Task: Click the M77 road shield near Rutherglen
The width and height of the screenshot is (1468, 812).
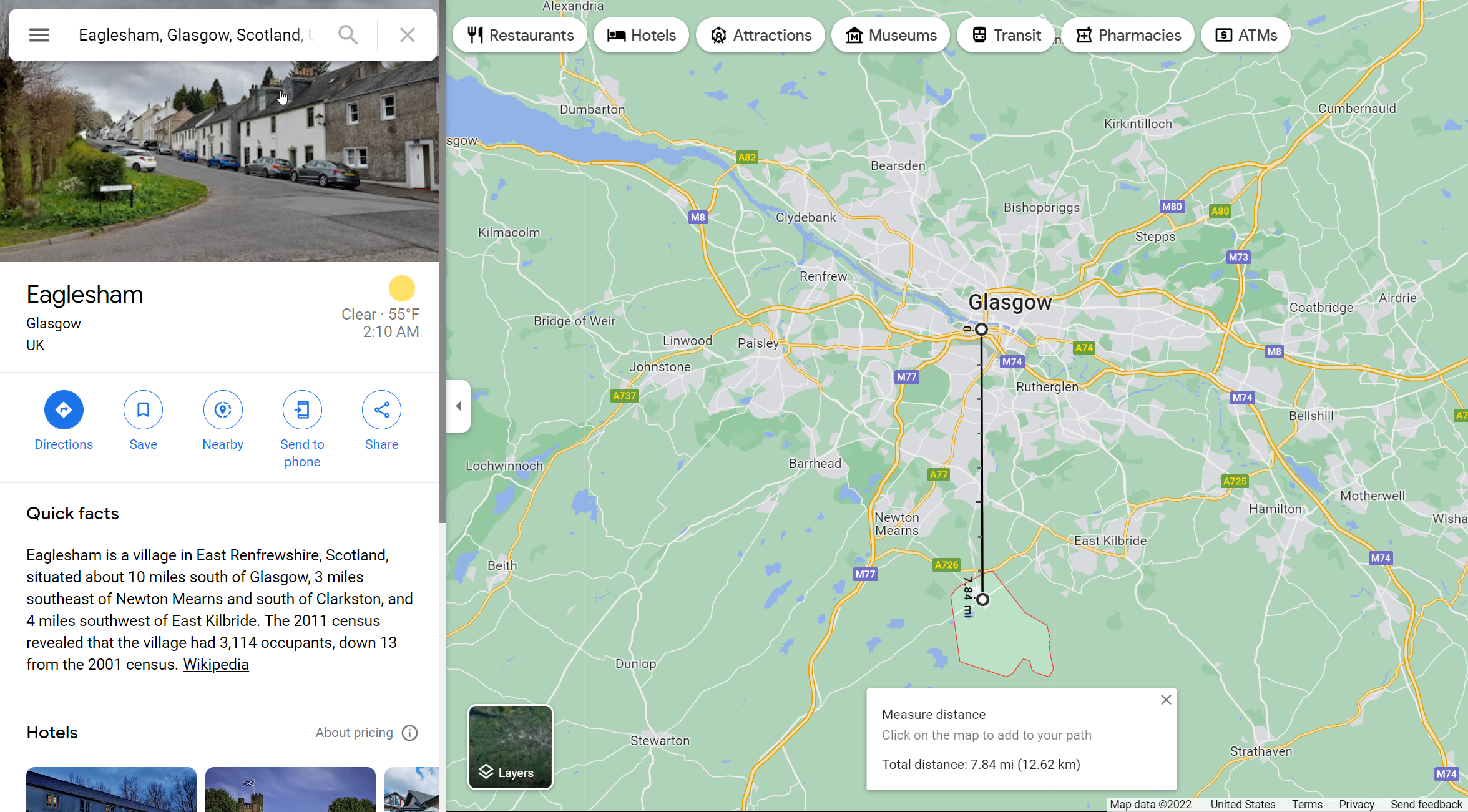Action: (x=906, y=377)
